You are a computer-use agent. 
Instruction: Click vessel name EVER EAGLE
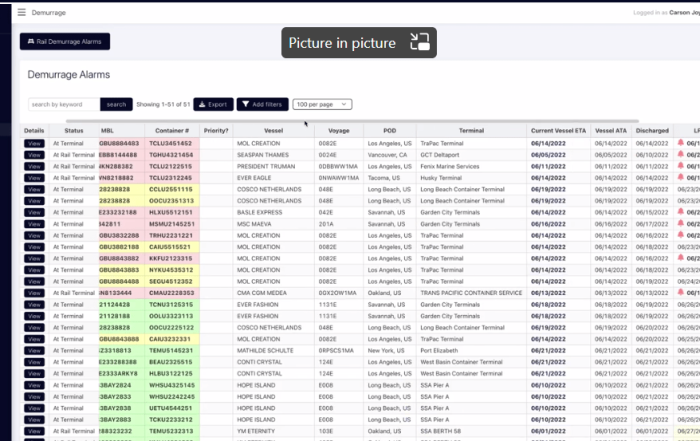[x=254, y=178]
